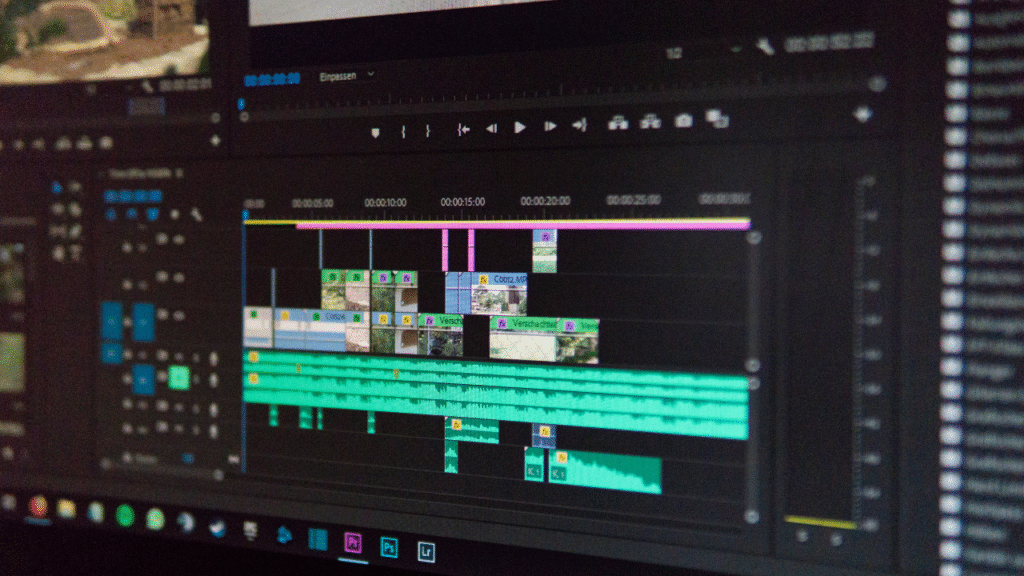Screen dimensions: 1024x576
Task: Click the blue timecode in the program monitor
Action: tap(272, 79)
